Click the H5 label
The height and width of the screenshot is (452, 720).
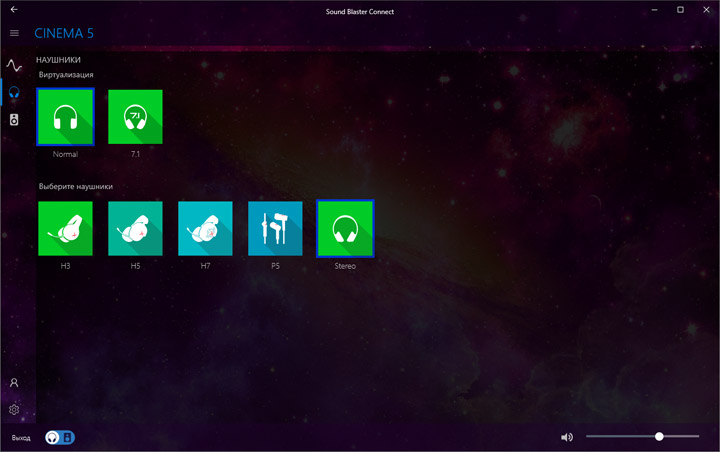[x=135, y=266]
